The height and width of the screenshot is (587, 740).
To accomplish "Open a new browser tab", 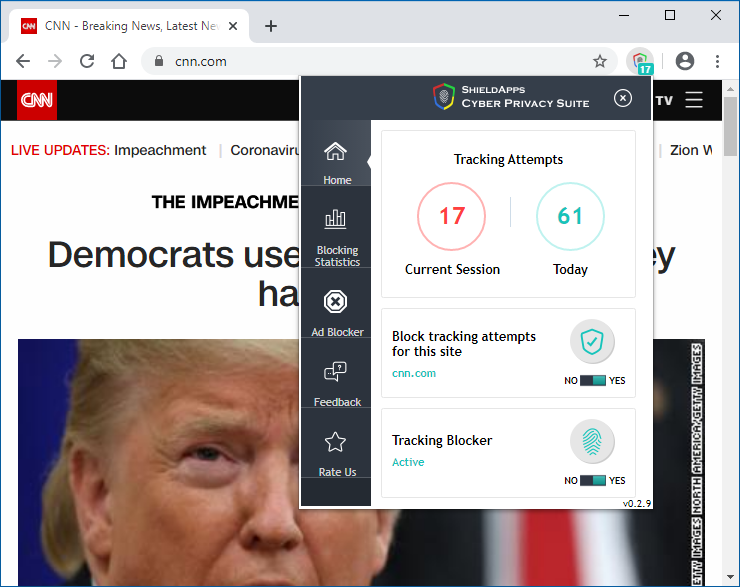I will [x=271, y=26].
